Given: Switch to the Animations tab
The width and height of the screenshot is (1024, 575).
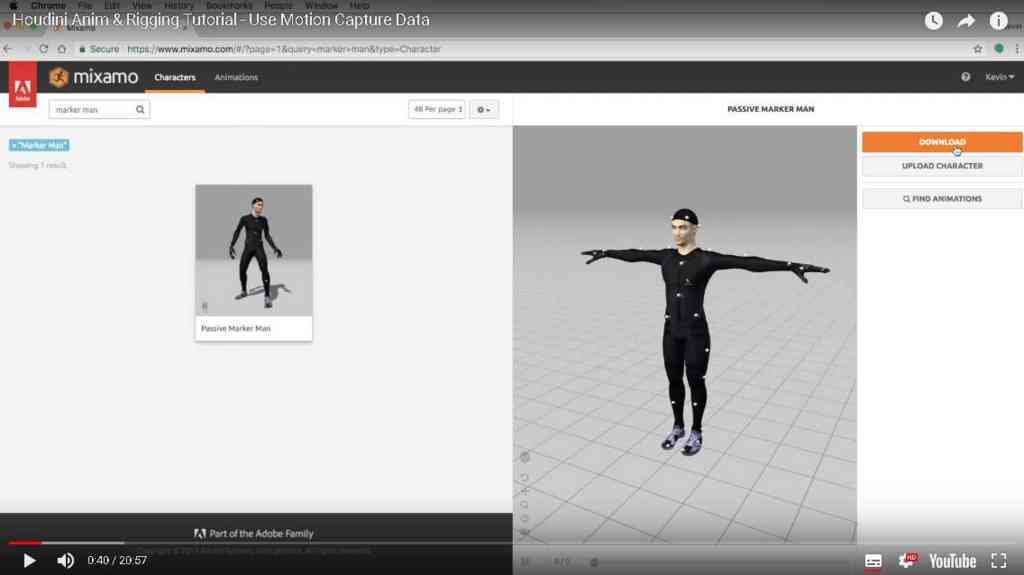Looking at the screenshot, I should [x=236, y=77].
